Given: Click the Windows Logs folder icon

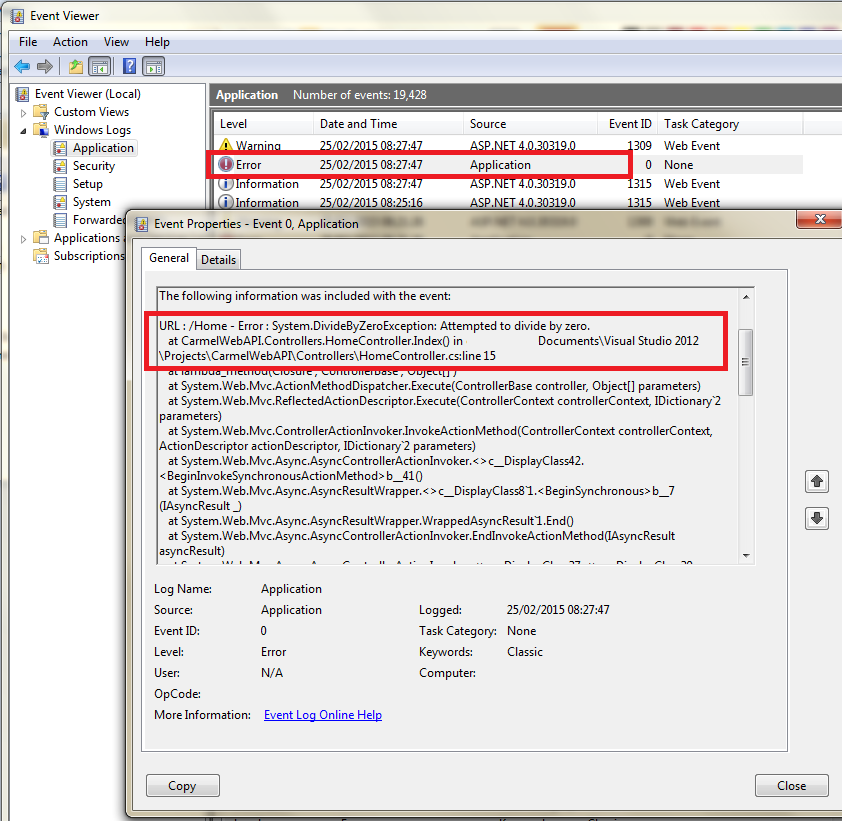Looking at the screenshot, I should tap(41, 130).
